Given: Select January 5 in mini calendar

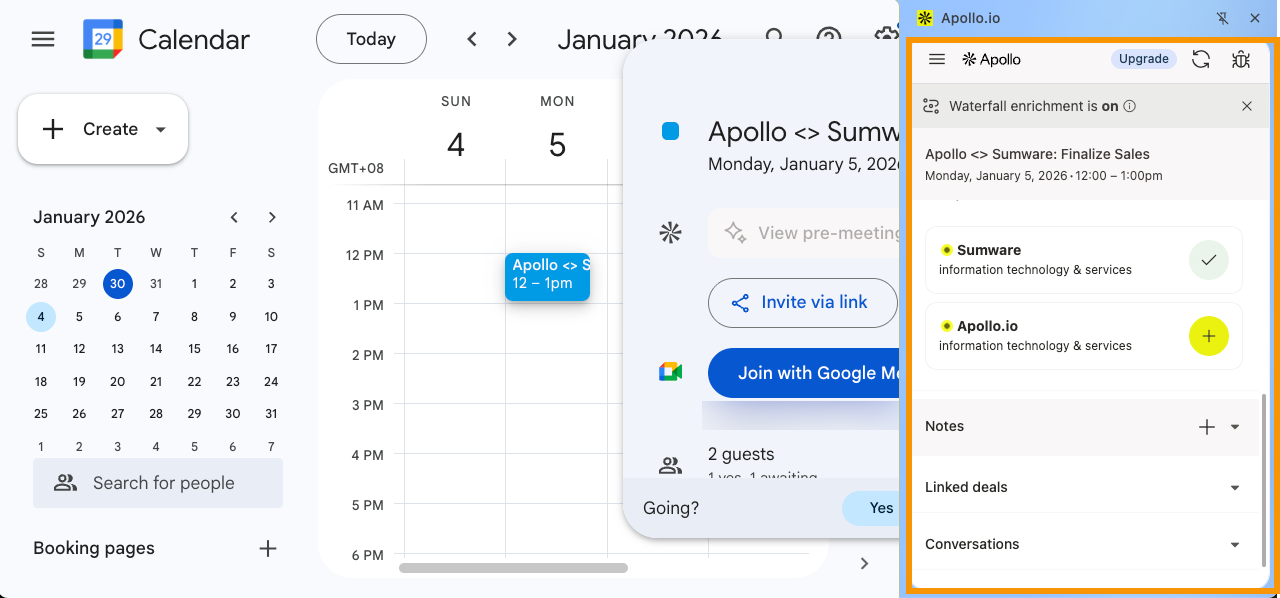Looking at the screenshot, I should (x=79, y=317).
